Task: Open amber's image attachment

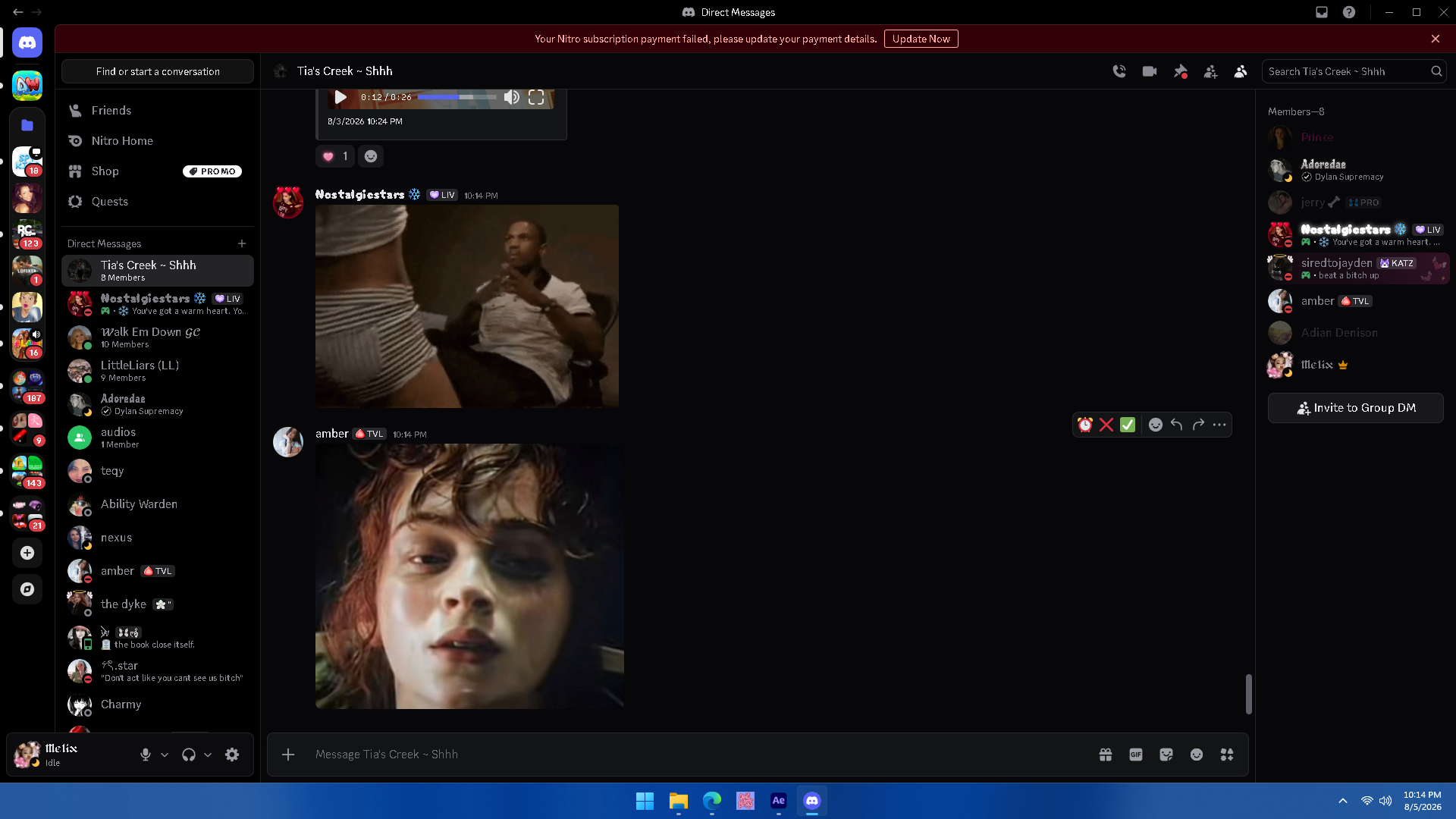Action: click(x=469, y=576)
